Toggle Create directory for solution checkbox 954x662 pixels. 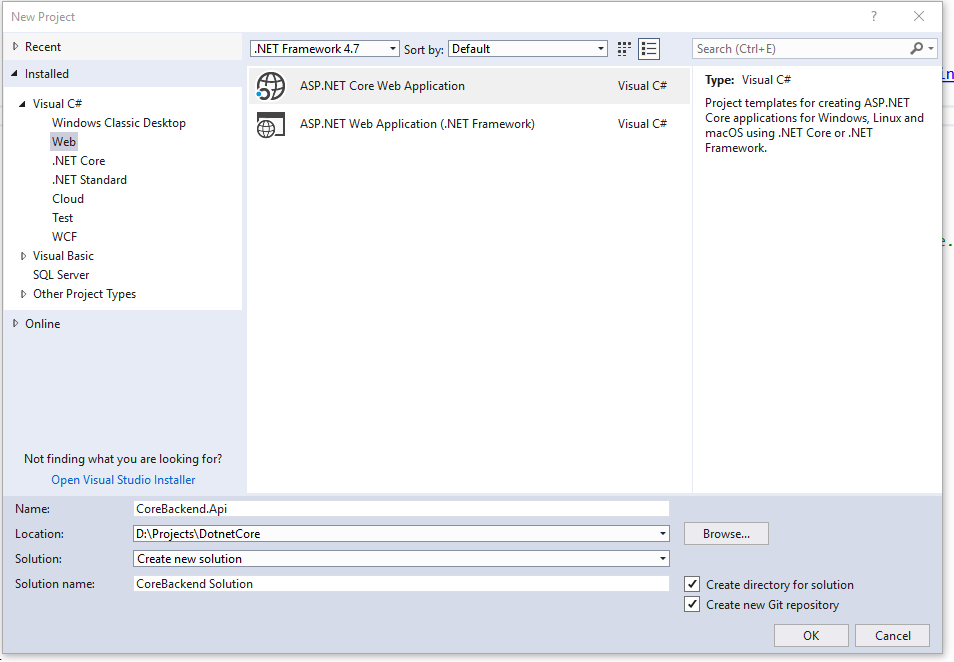point(692,584)
